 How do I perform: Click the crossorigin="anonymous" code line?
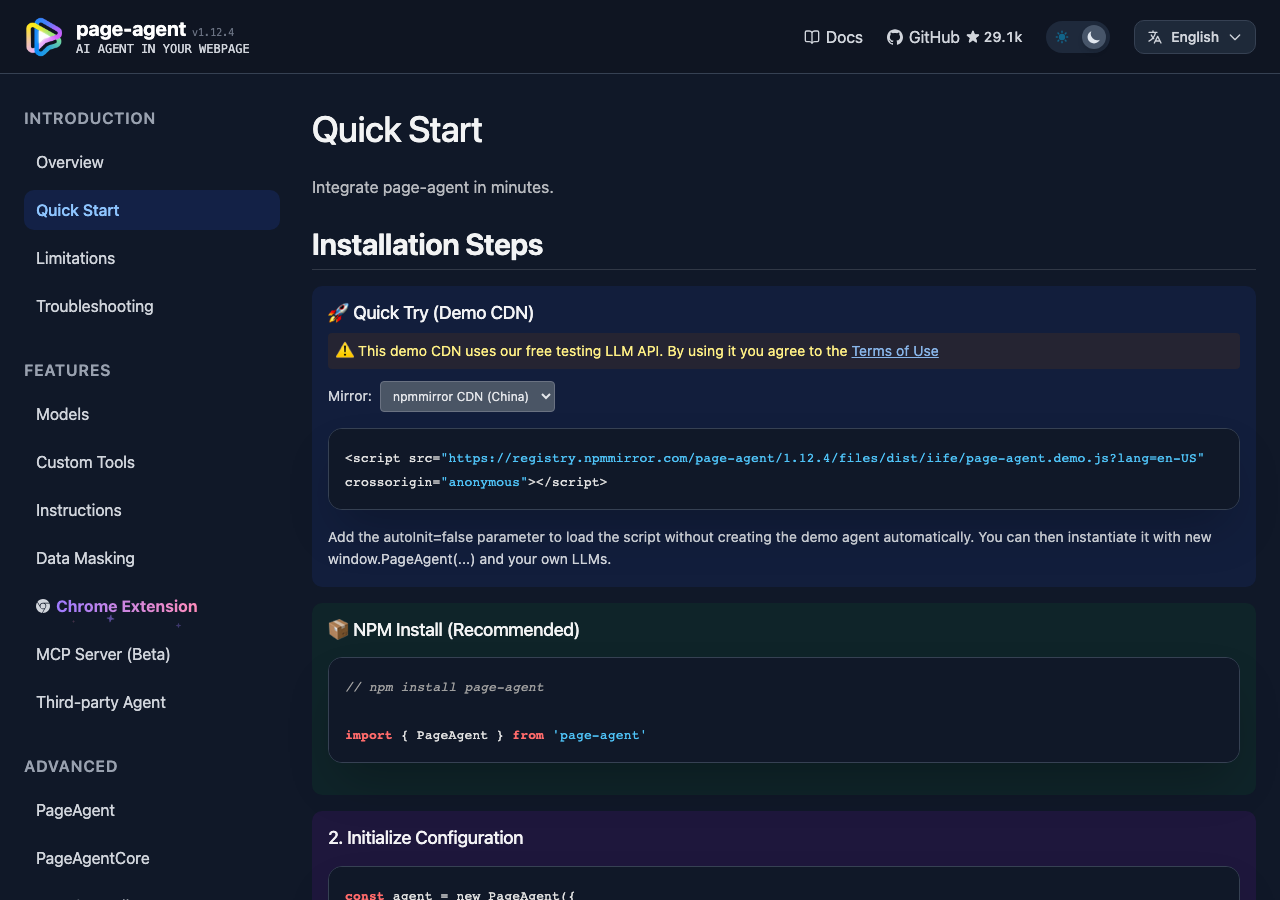pos(476,482)
